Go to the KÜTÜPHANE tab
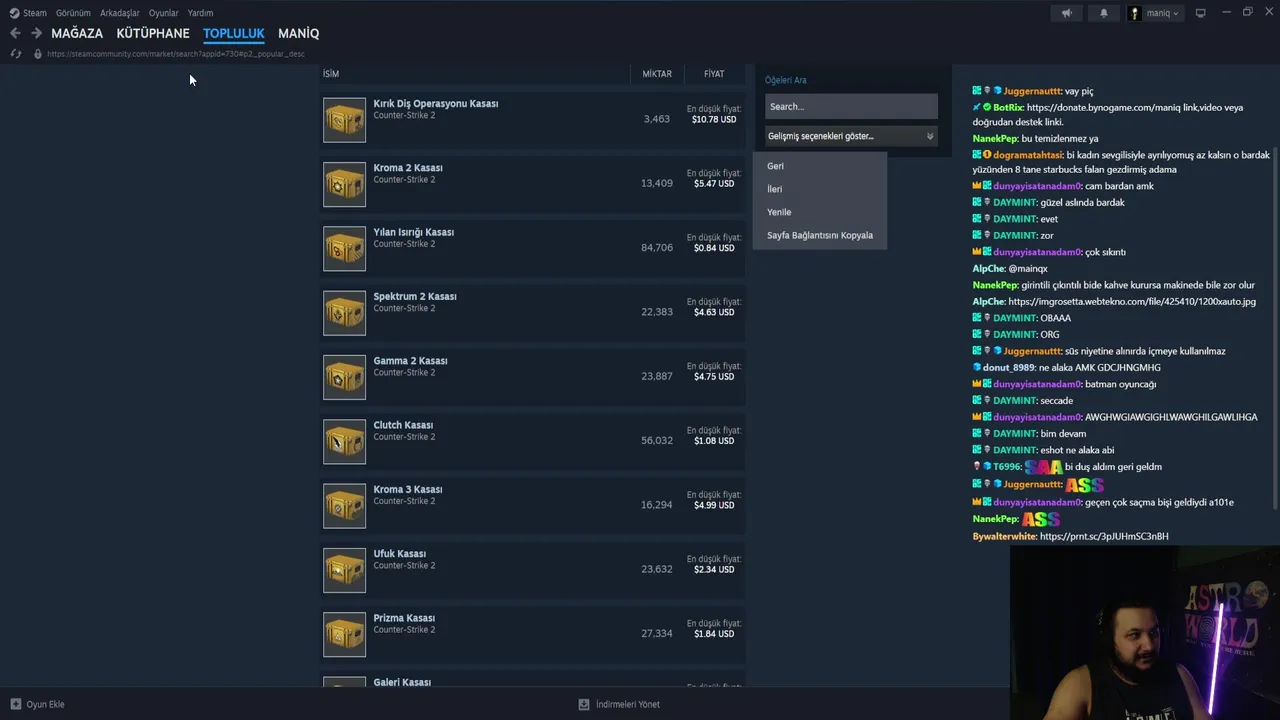Image resolution: width=1280 pixels, height=720 pixels. (x=153, y=33)
